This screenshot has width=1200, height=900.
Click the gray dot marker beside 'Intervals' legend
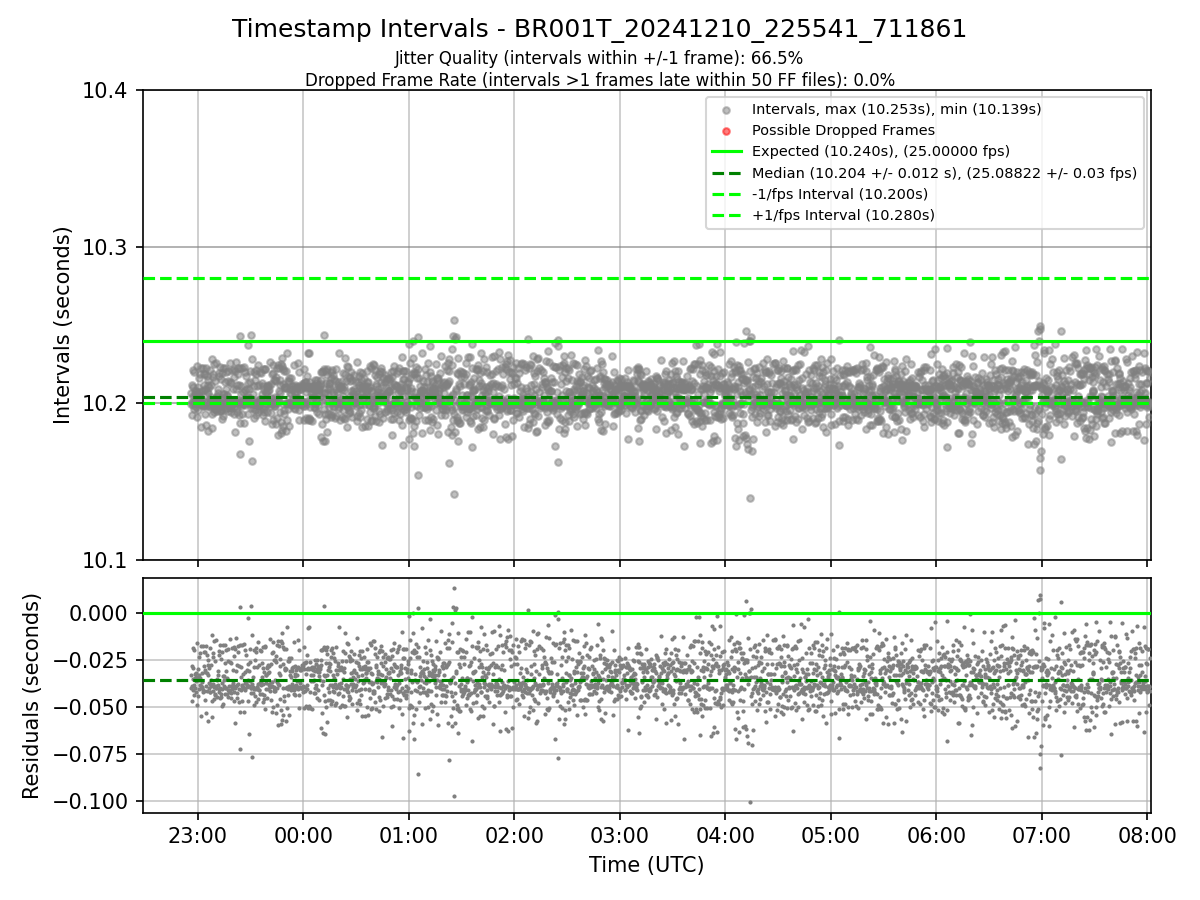click(727, 110)
